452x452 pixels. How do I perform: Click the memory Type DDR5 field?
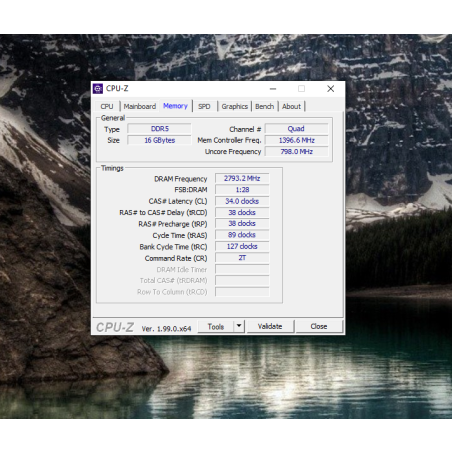pos(160,129)
